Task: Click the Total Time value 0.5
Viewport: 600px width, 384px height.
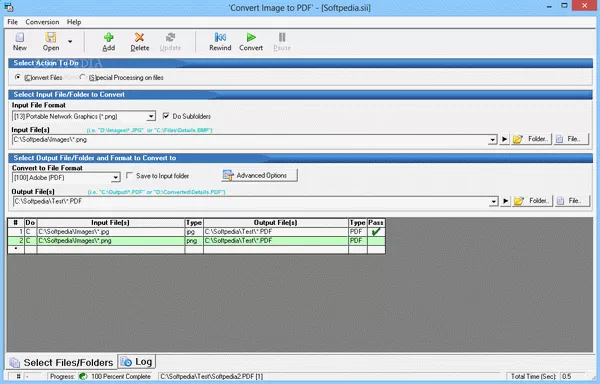Action: click(x=566, y=376)
